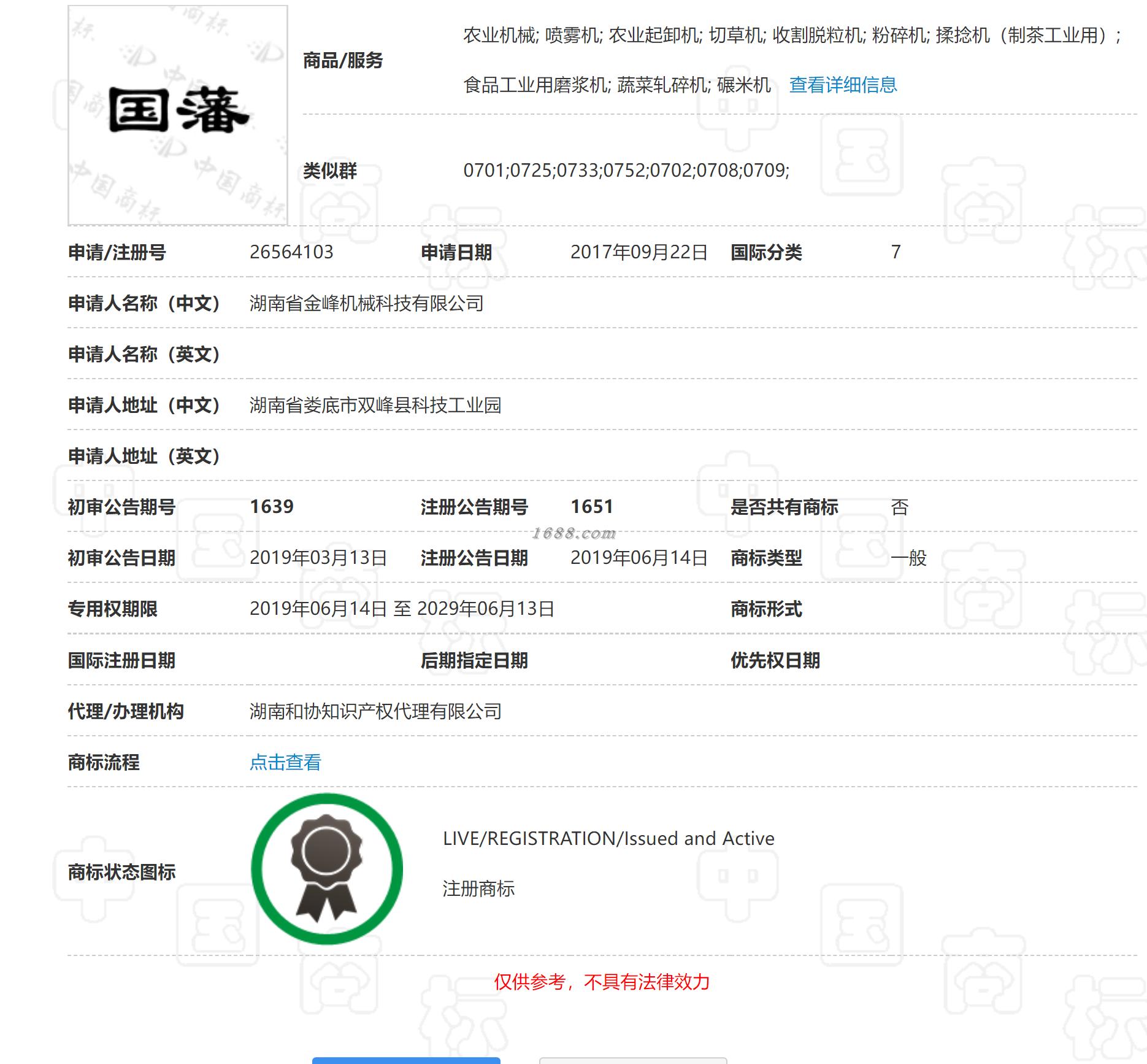Viewport: 1147px width, 1064px height.
Task: Select applicant address 湖南省娄底市双峰县科技工业园
Action: 375,405
